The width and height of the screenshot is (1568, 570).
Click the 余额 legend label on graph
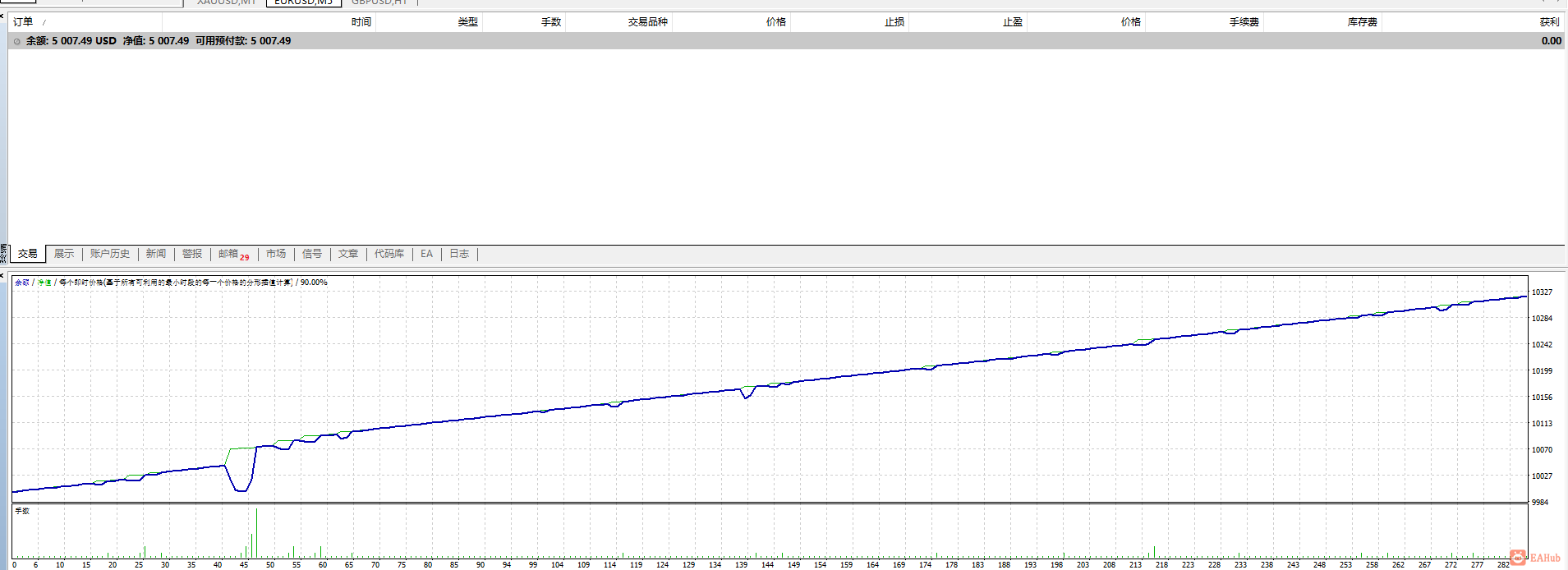pos(22,283)
